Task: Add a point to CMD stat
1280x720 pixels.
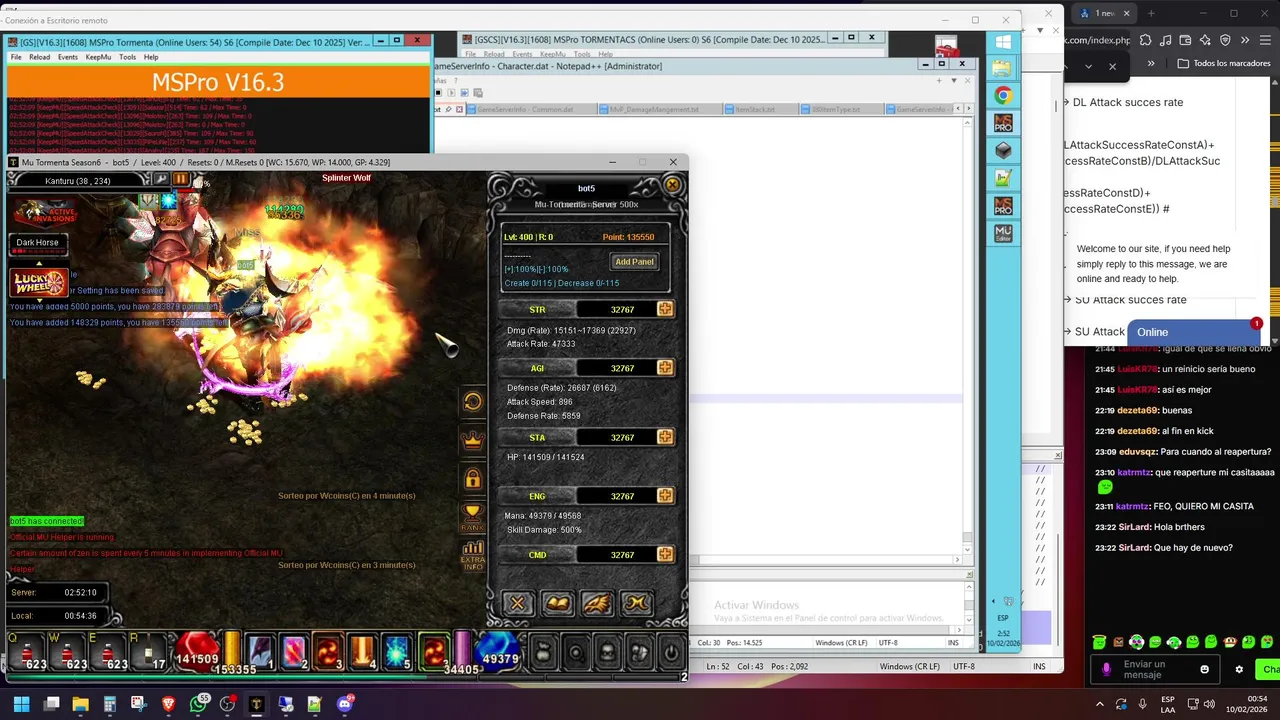Action: point(665,554)
